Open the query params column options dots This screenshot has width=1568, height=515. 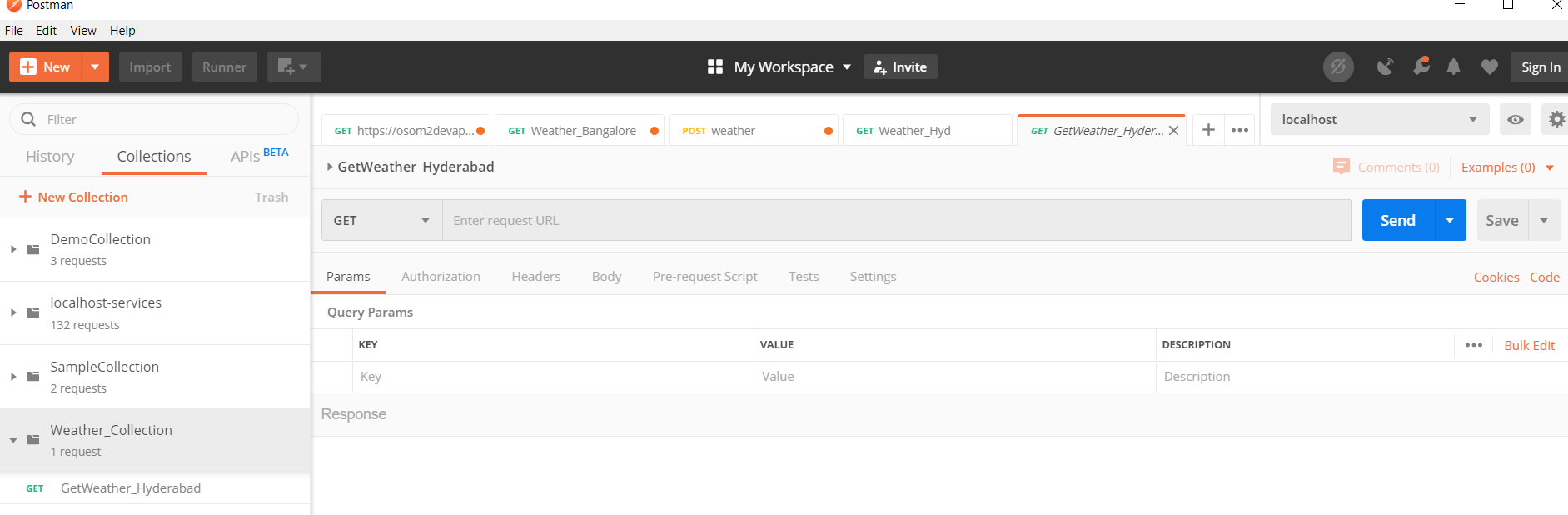click(x=1473, y=345)
